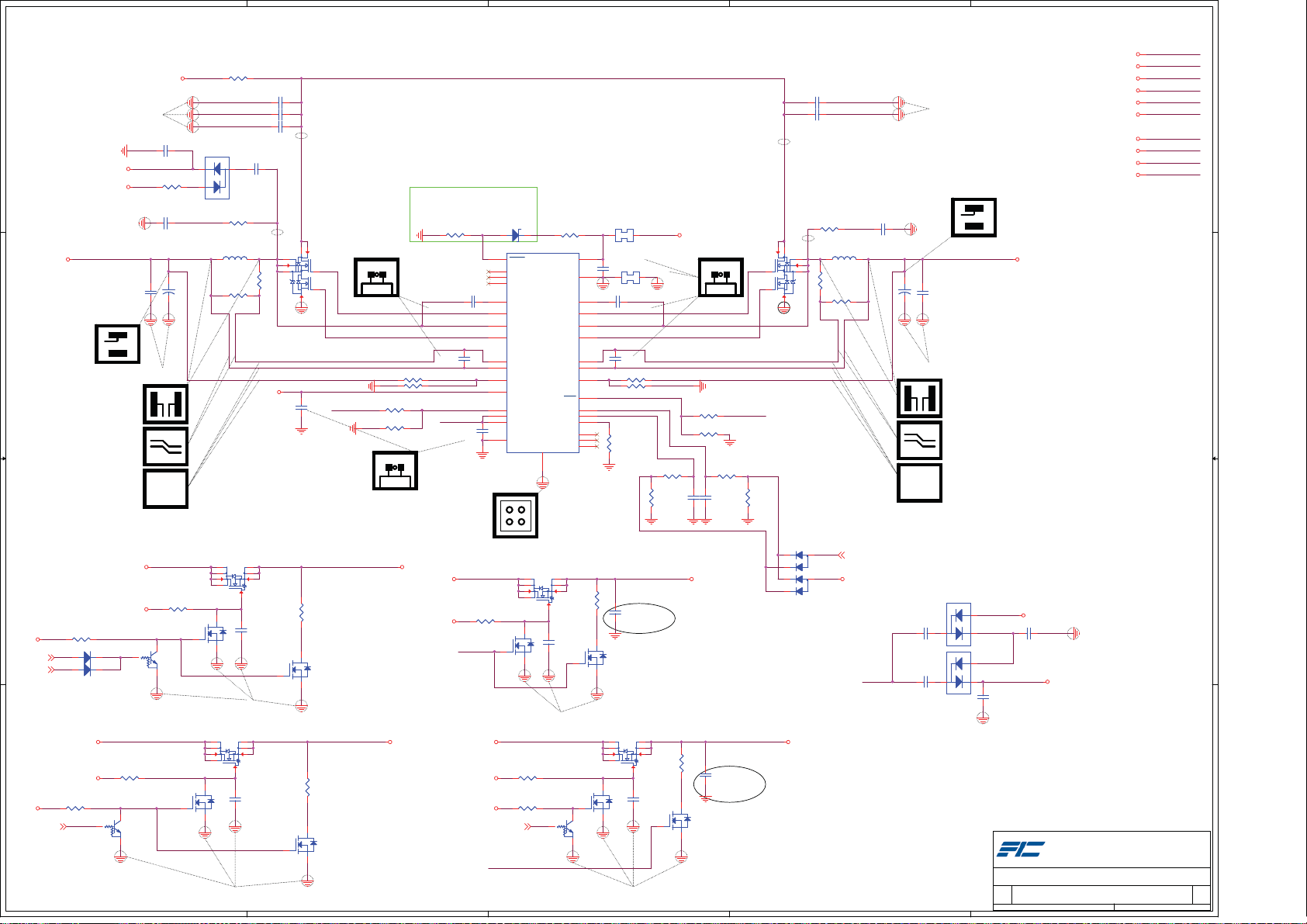
Task: Click the capacitor inside the ellipse nearest FIC logo
Action: (706, 774)
